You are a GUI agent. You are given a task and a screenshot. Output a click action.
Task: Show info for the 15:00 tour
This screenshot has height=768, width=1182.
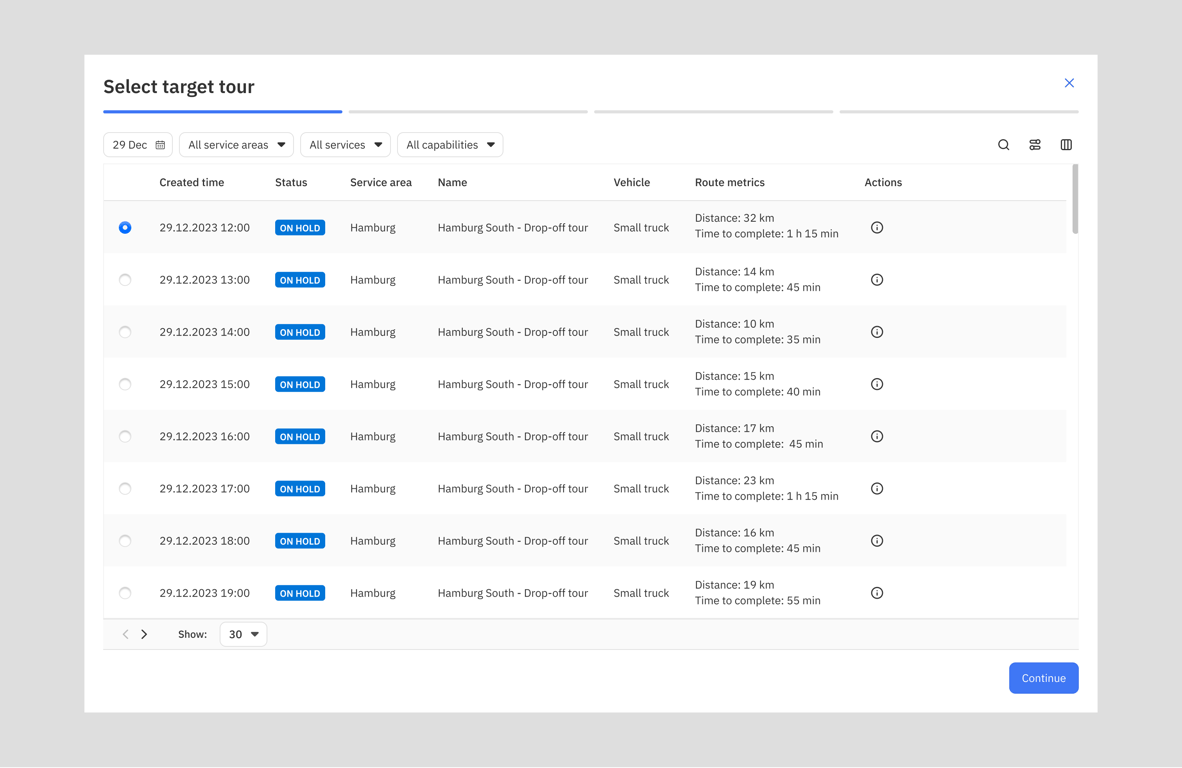[x=877, y=384]
